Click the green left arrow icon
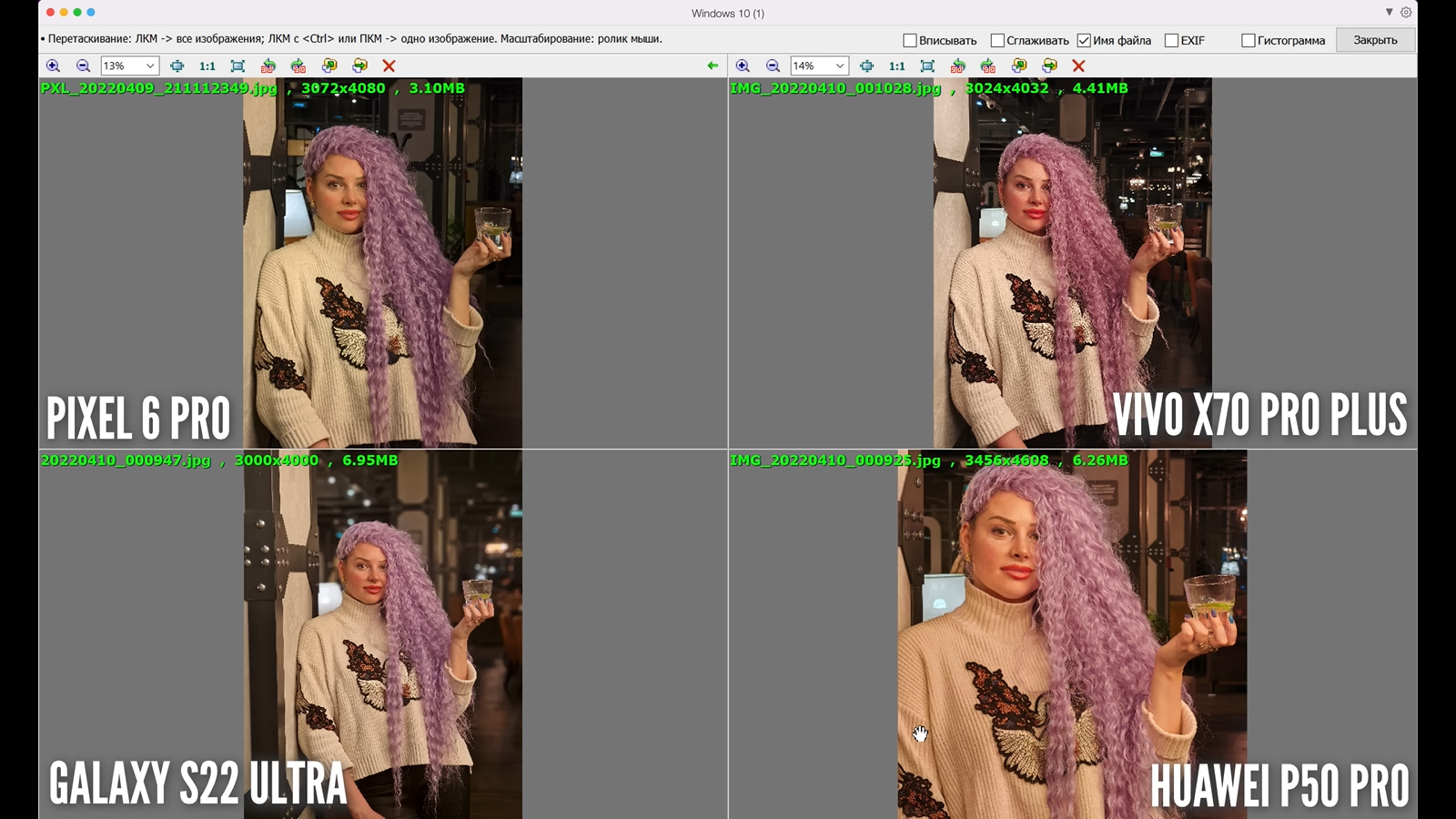1456x819 pixels. (713, 66)
